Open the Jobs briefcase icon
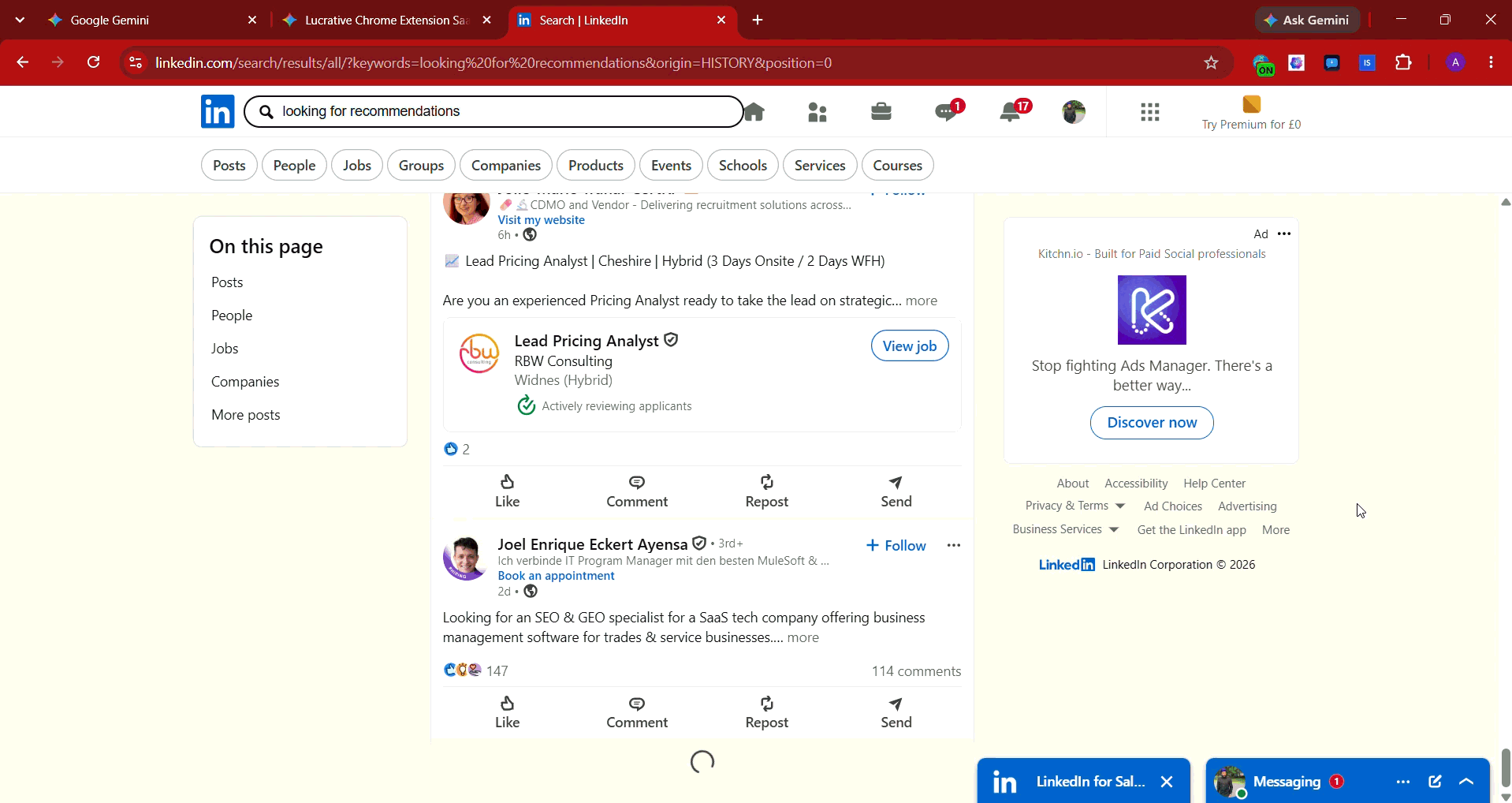This screenshot has height=803, width=1512. pos(881,112)
